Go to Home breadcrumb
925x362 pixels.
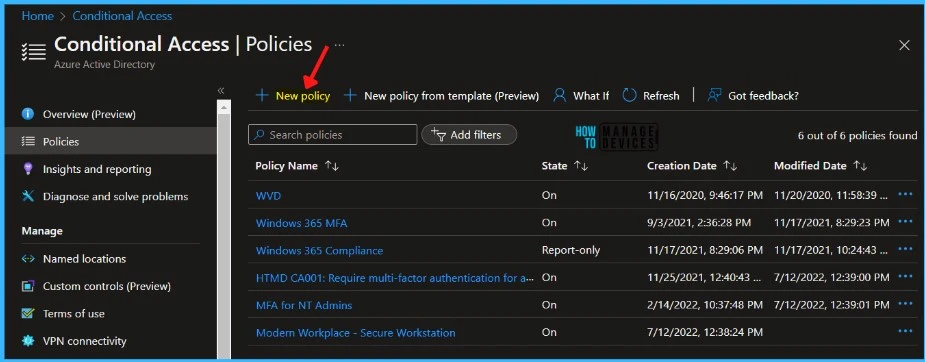point(38,16)
